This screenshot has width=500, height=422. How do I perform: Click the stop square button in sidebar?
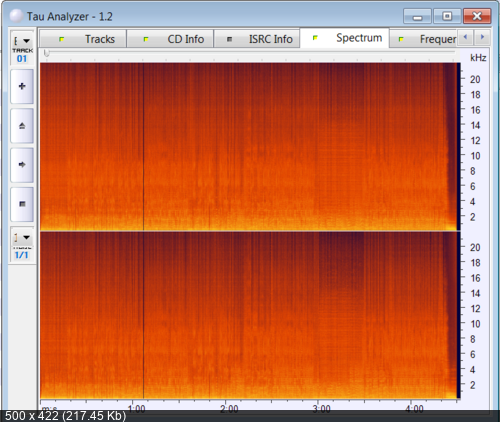22,204
